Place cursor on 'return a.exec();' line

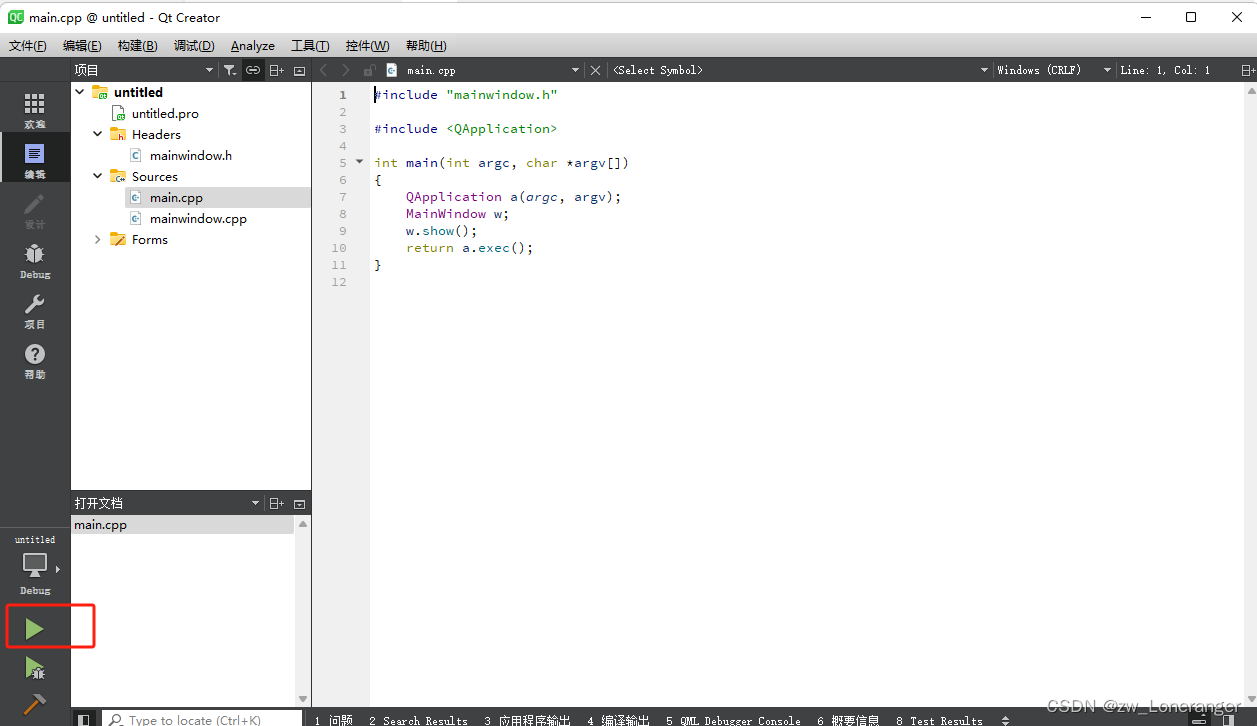pyautogui.click(x=470, y=247)
